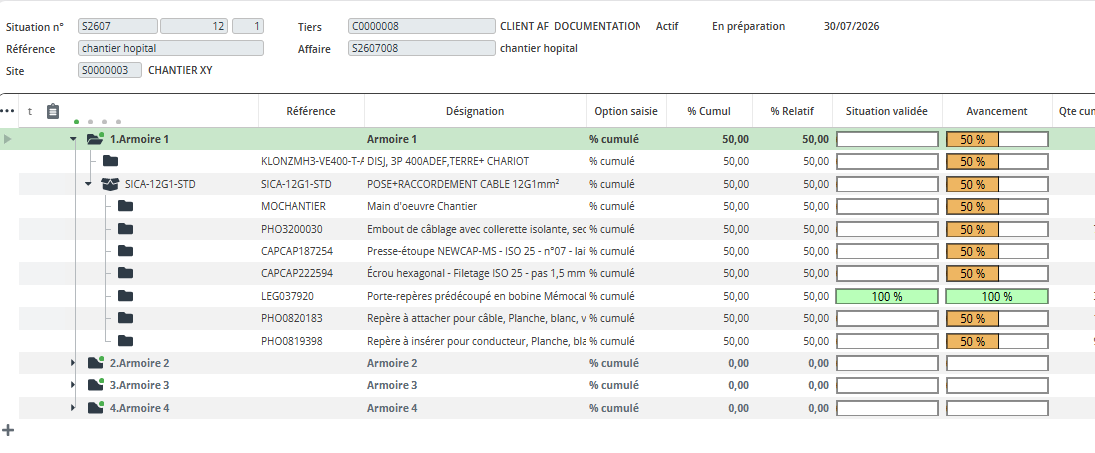Click the Référence field chantier hopital
The width and height of the screenshot is (1095, 453).
[171, 48]
